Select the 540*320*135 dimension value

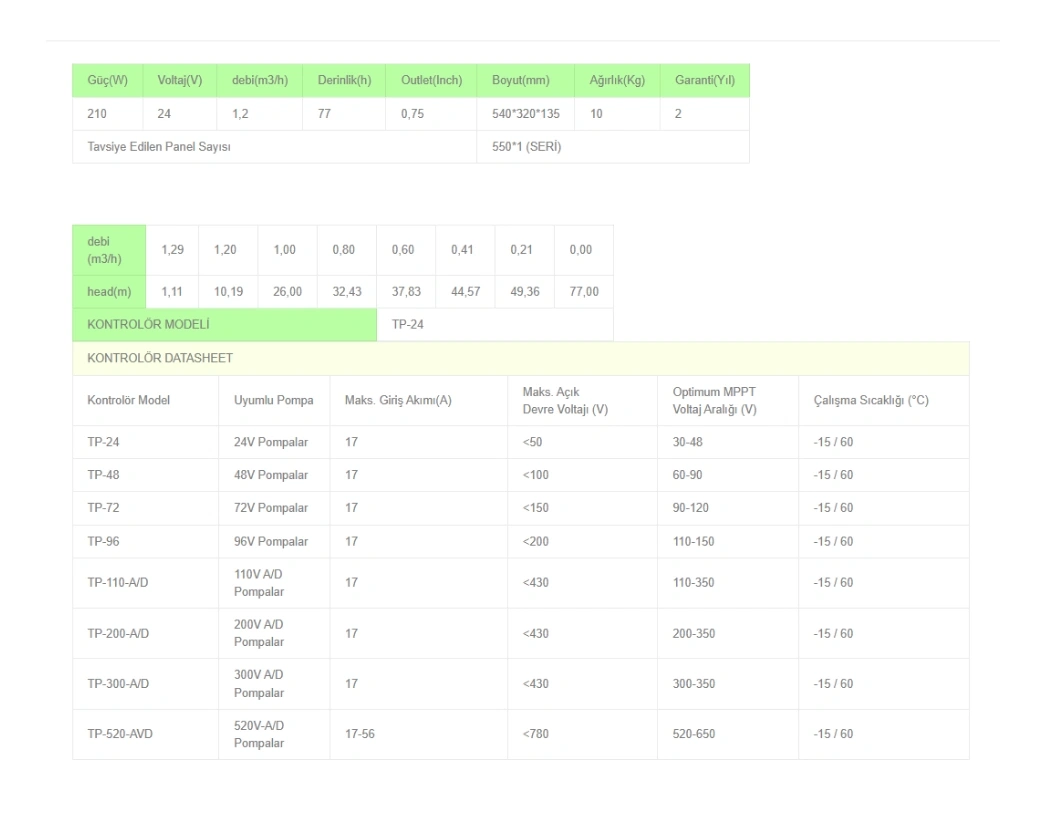(x=526, y=114)
